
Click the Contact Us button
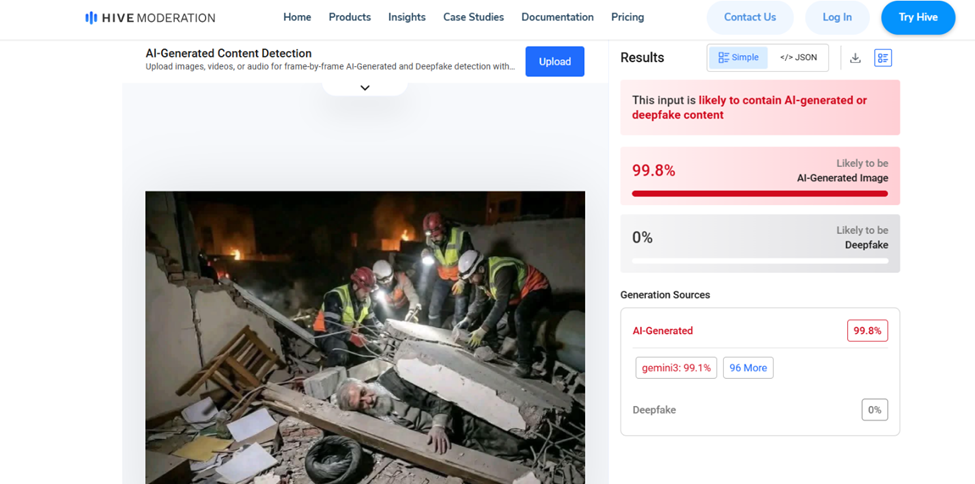(750, 17)
